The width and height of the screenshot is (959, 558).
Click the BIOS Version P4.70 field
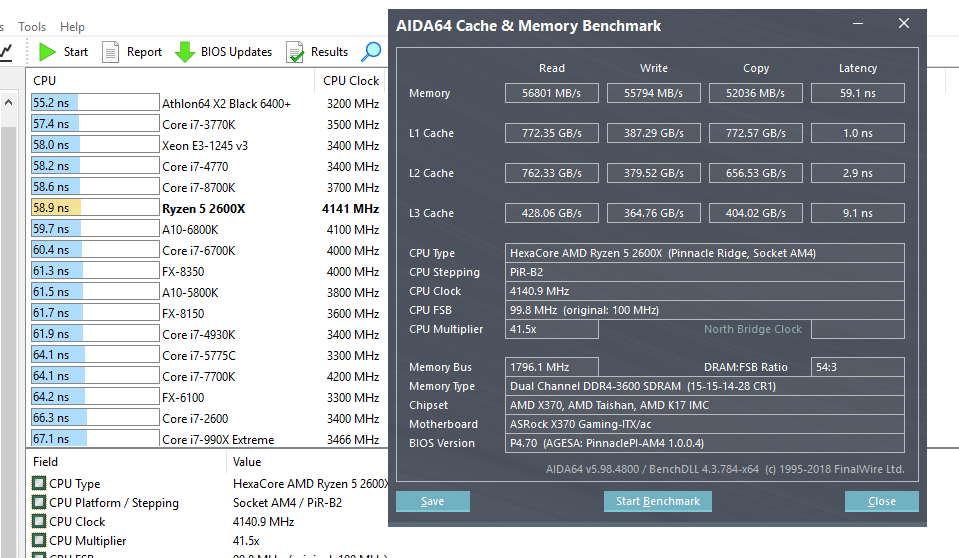pyautogui.click(x=705, y=443)
